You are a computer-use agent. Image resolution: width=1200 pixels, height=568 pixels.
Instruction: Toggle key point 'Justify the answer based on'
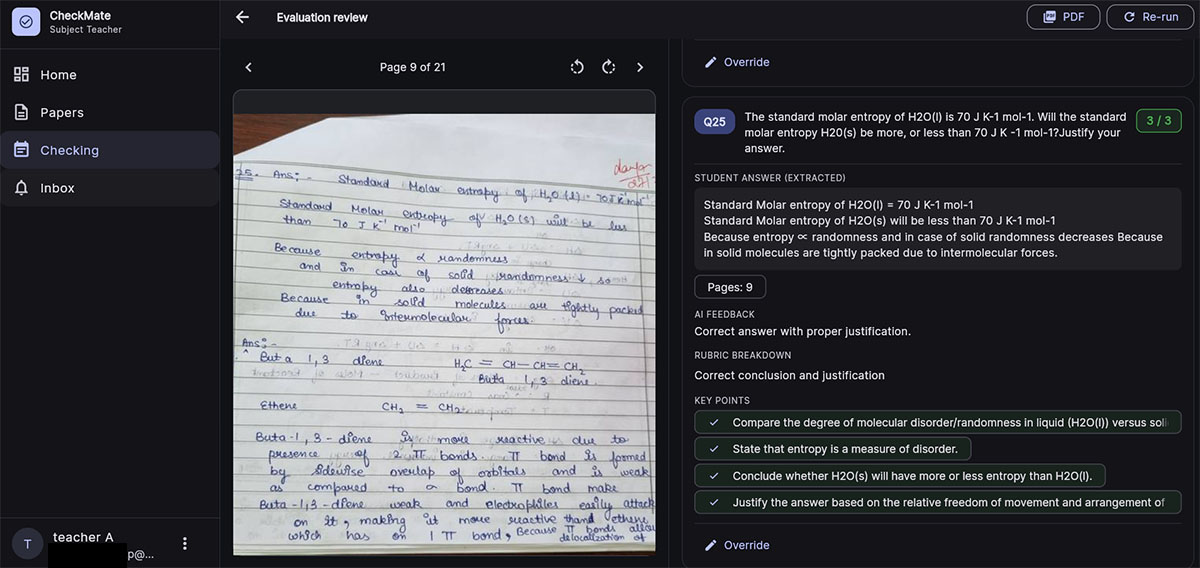point(938,502)
